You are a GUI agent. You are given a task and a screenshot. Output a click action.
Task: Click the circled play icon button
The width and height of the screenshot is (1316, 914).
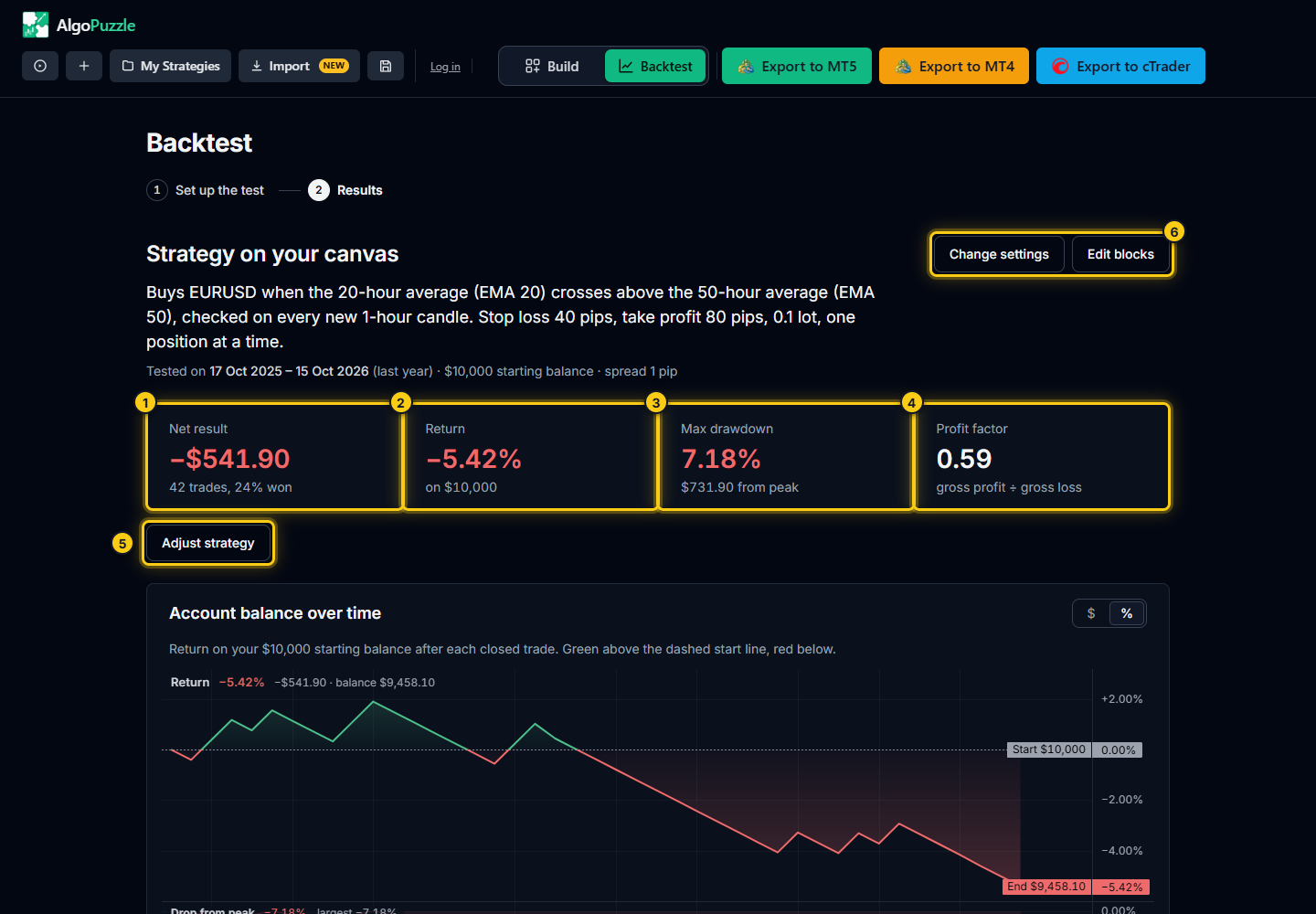(x=40, y=66)
